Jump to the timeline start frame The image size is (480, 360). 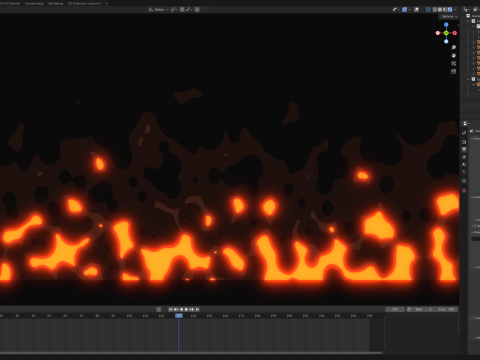(x=171, y=309)
